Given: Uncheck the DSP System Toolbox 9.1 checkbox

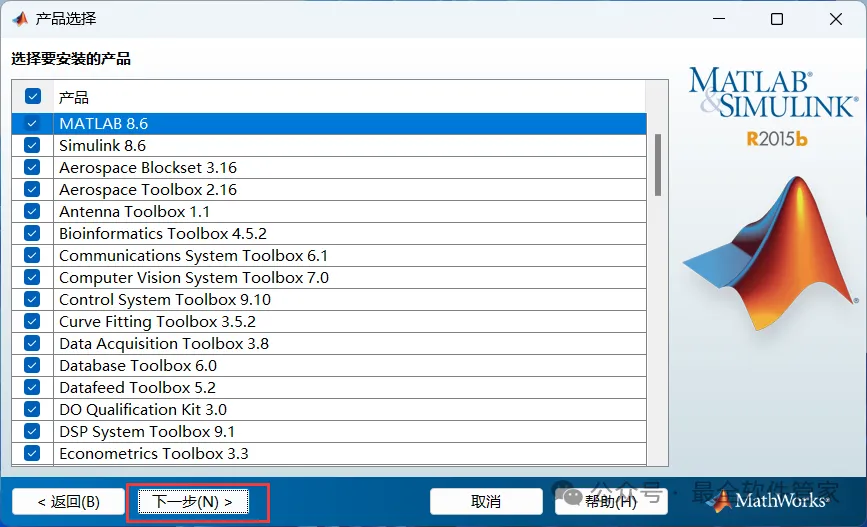Looking at the screenshot, I should tap(32, 431).
